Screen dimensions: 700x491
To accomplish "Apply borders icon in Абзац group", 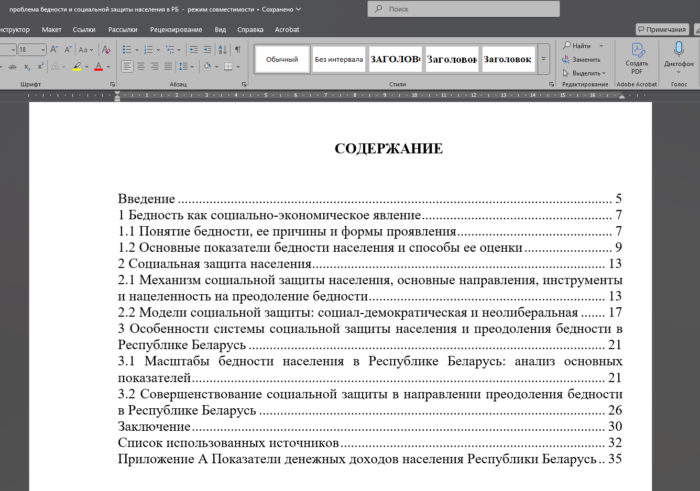I will [x=228, y=67].
